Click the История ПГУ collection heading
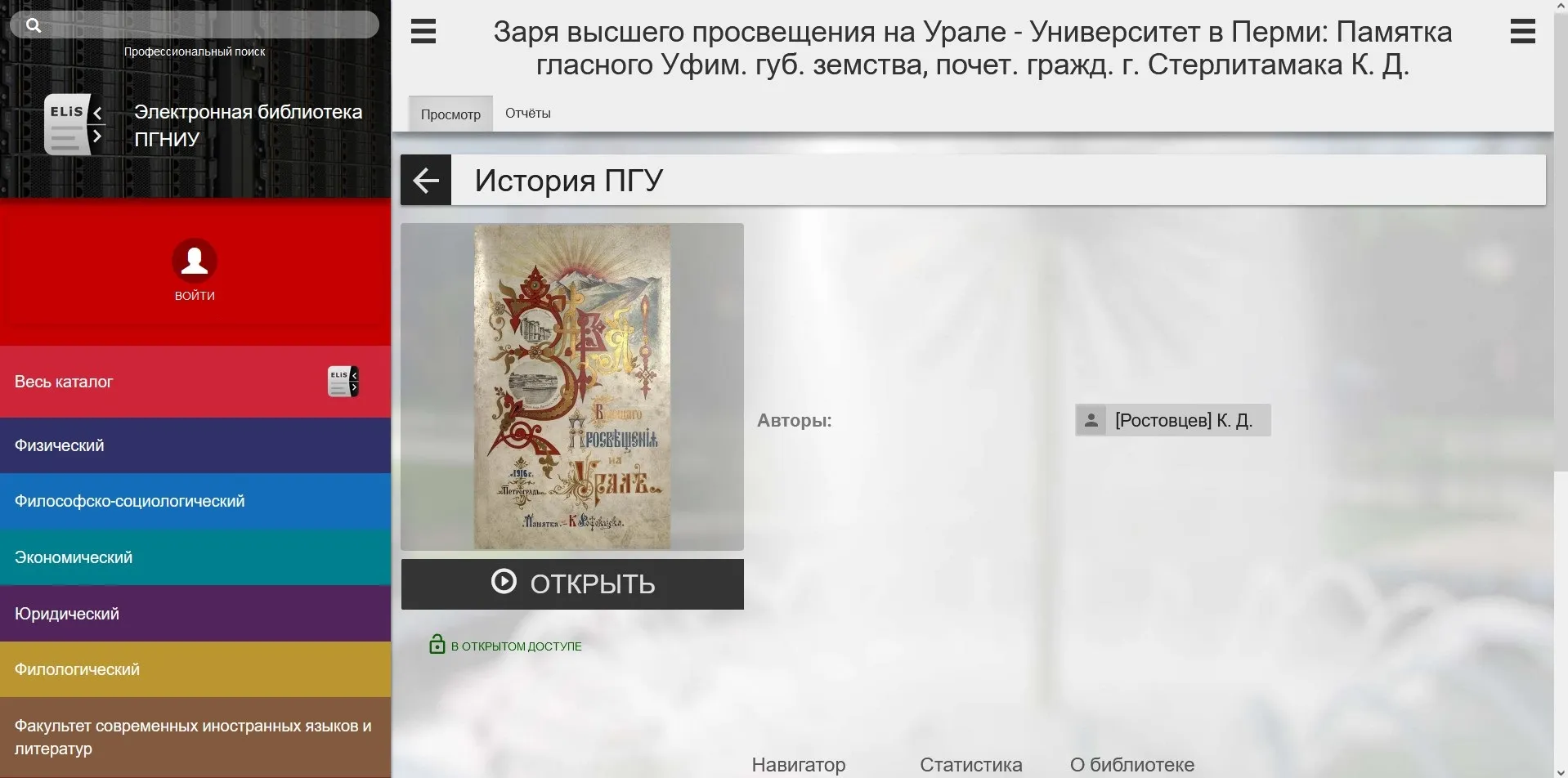Viewport: 1568px width, 778px height. coord(569,180)
